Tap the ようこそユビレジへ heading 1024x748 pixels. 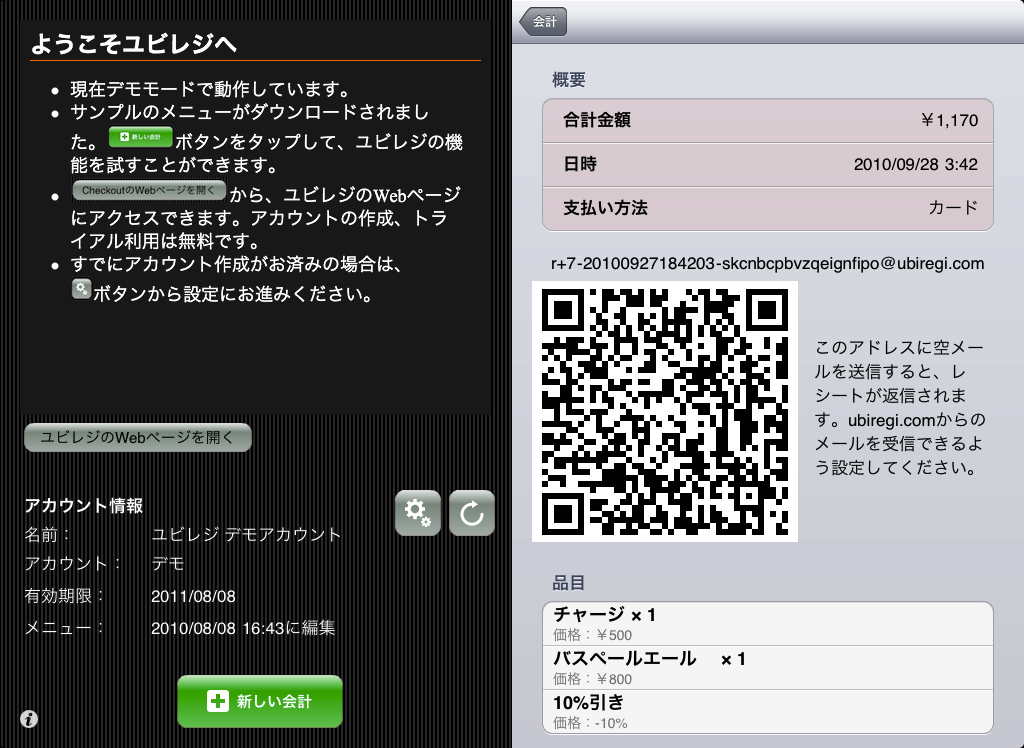tap(133, 44)
